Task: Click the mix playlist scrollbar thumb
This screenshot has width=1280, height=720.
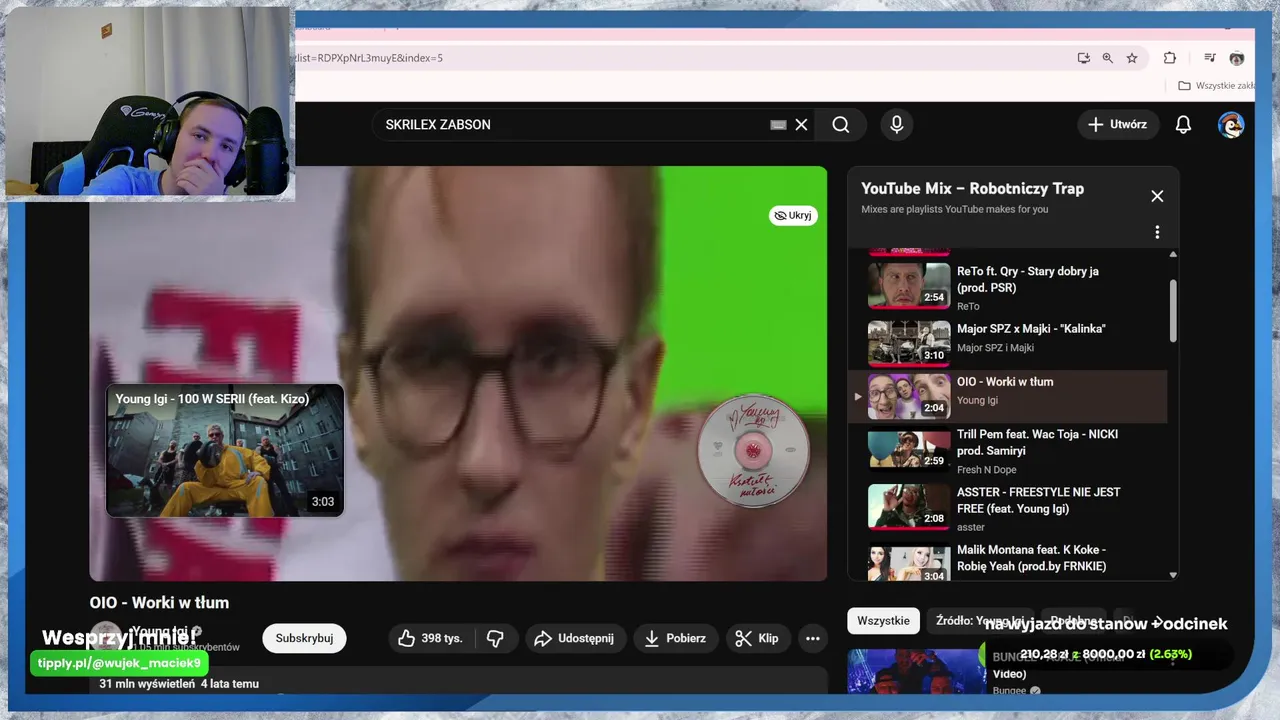Action: pos(1173,310)
